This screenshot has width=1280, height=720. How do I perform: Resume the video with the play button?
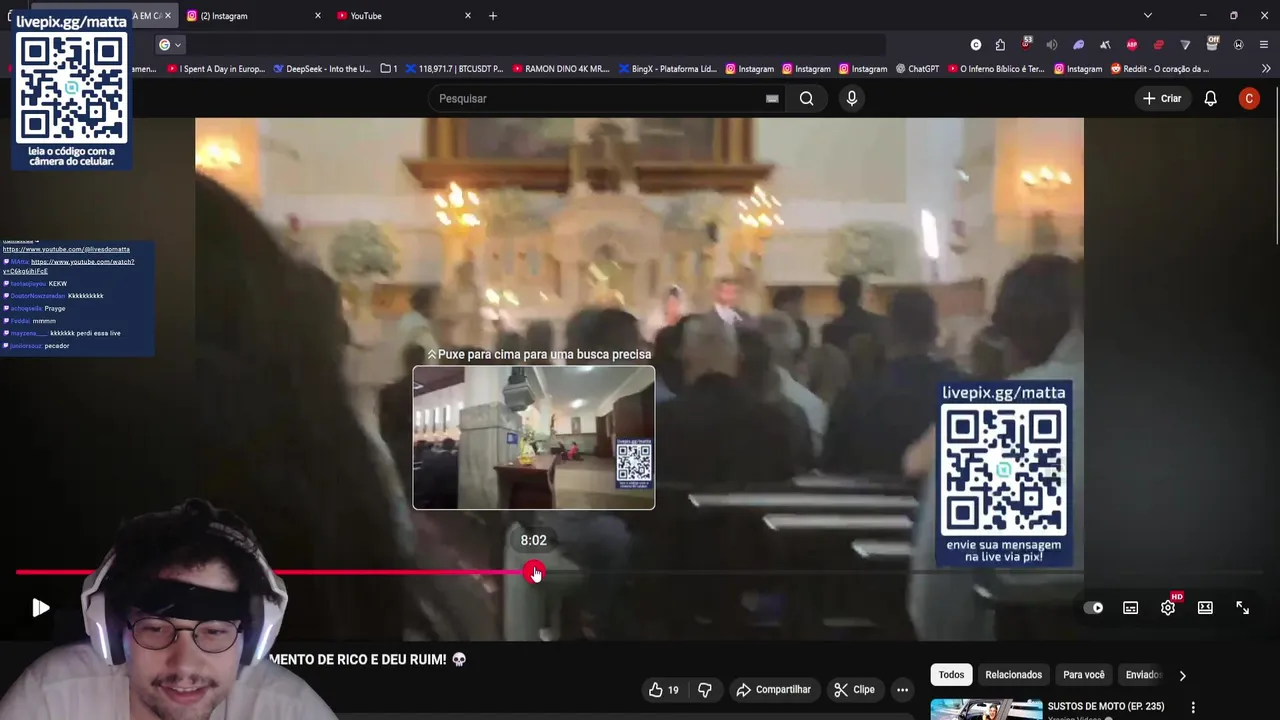[41, 607]
